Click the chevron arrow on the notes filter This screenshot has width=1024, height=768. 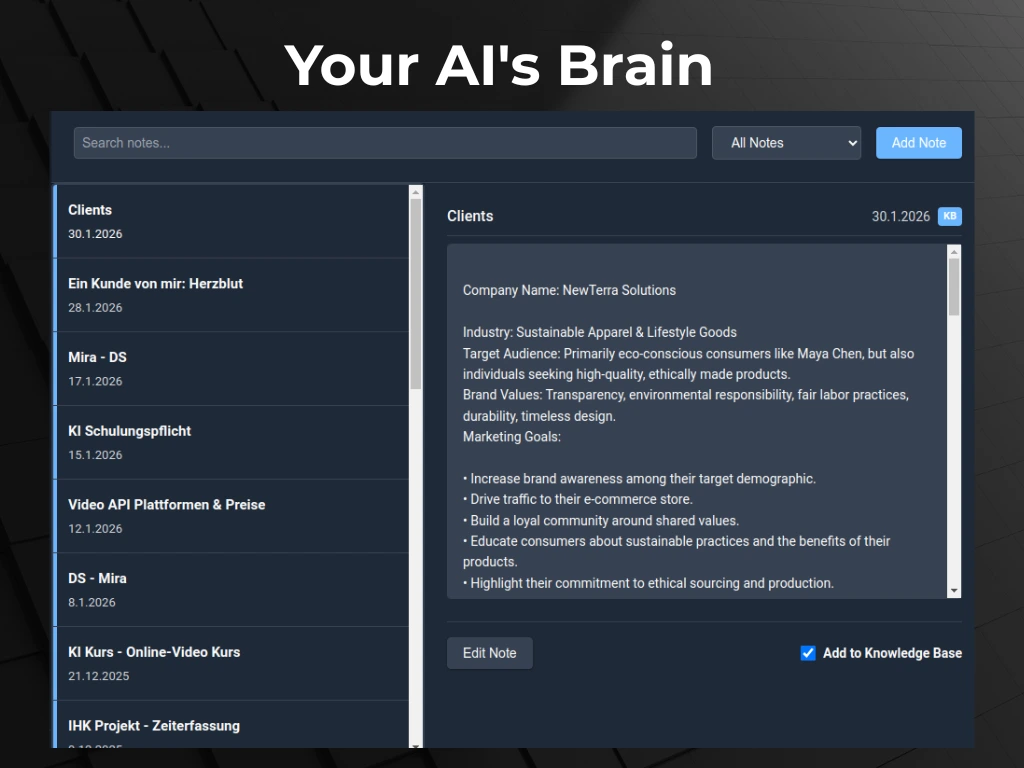tap(851, 143)
